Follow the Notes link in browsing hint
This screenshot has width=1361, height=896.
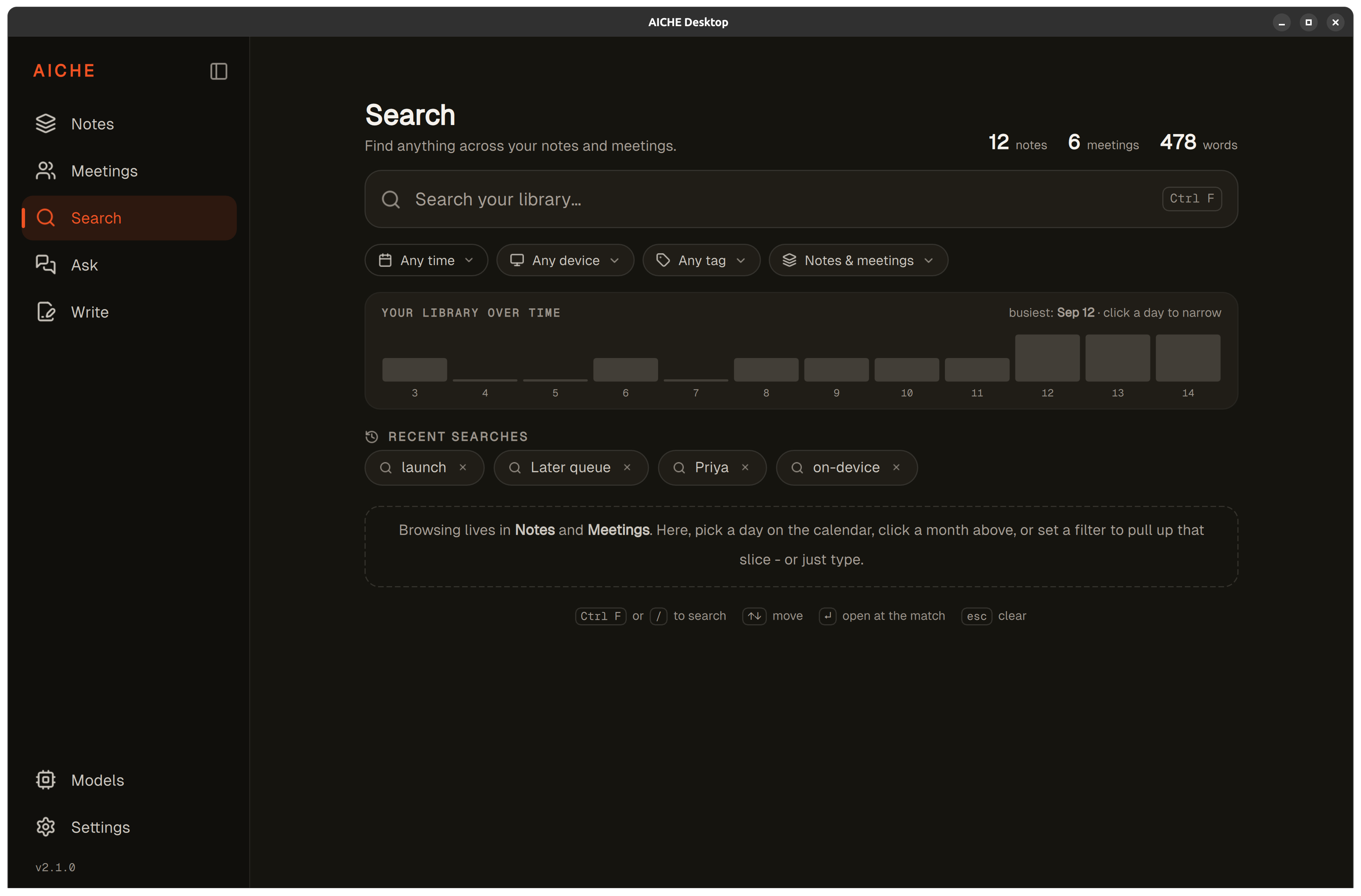[x=535, y=530]
